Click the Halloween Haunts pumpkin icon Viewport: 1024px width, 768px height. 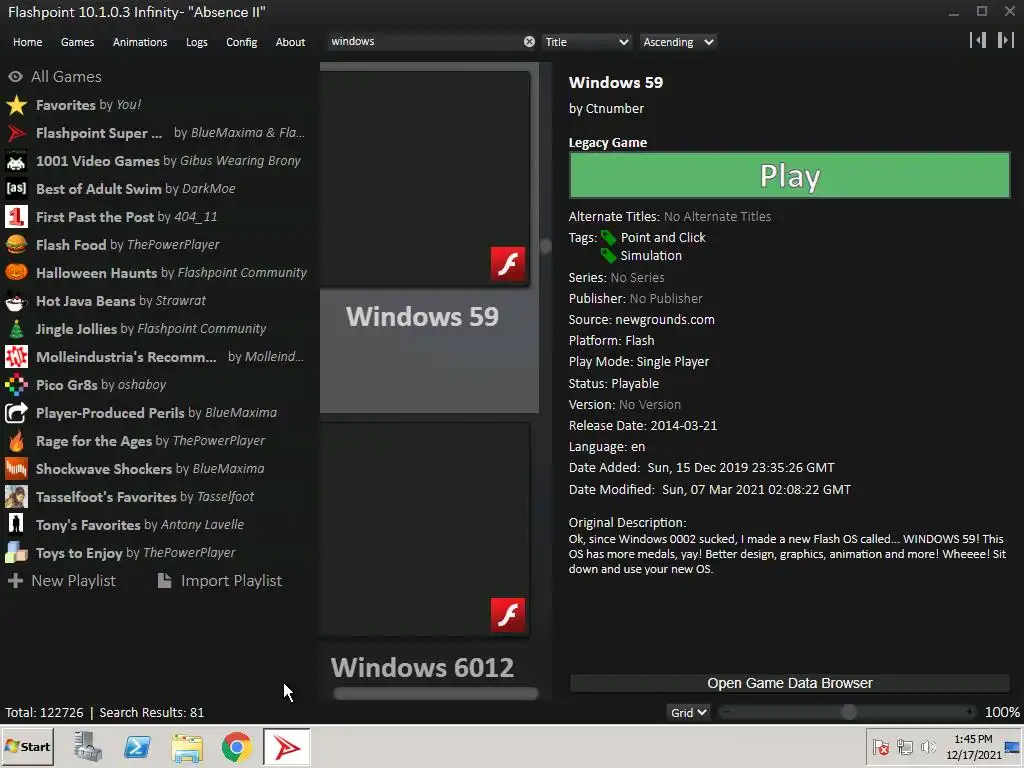point(16,272)
